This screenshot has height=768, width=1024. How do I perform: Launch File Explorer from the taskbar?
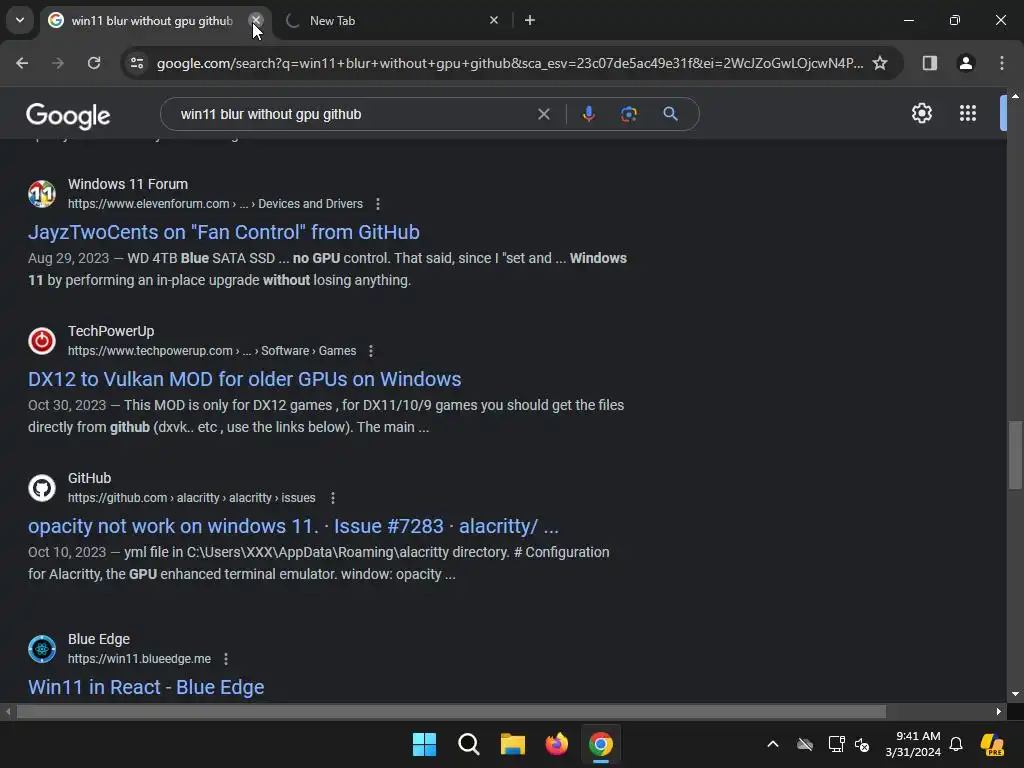(x=513, y=744)
